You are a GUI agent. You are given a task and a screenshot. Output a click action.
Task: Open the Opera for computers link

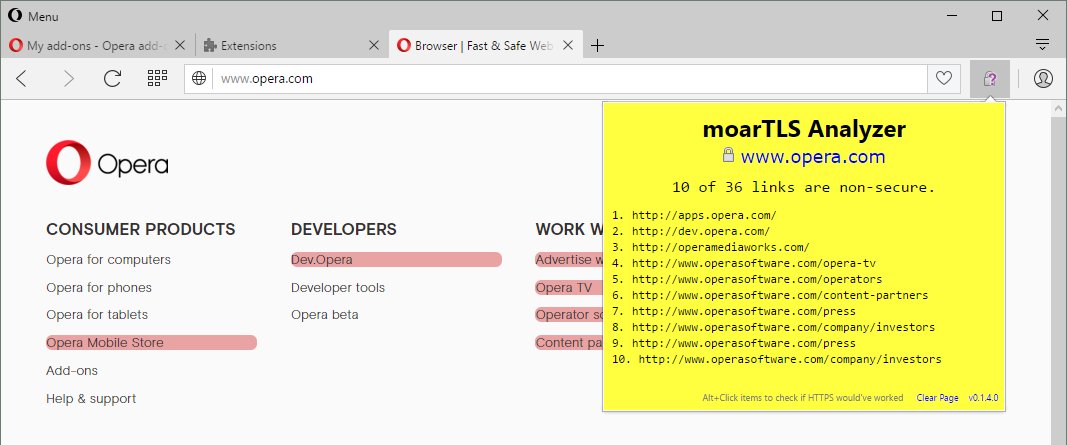tap(108, 260)
